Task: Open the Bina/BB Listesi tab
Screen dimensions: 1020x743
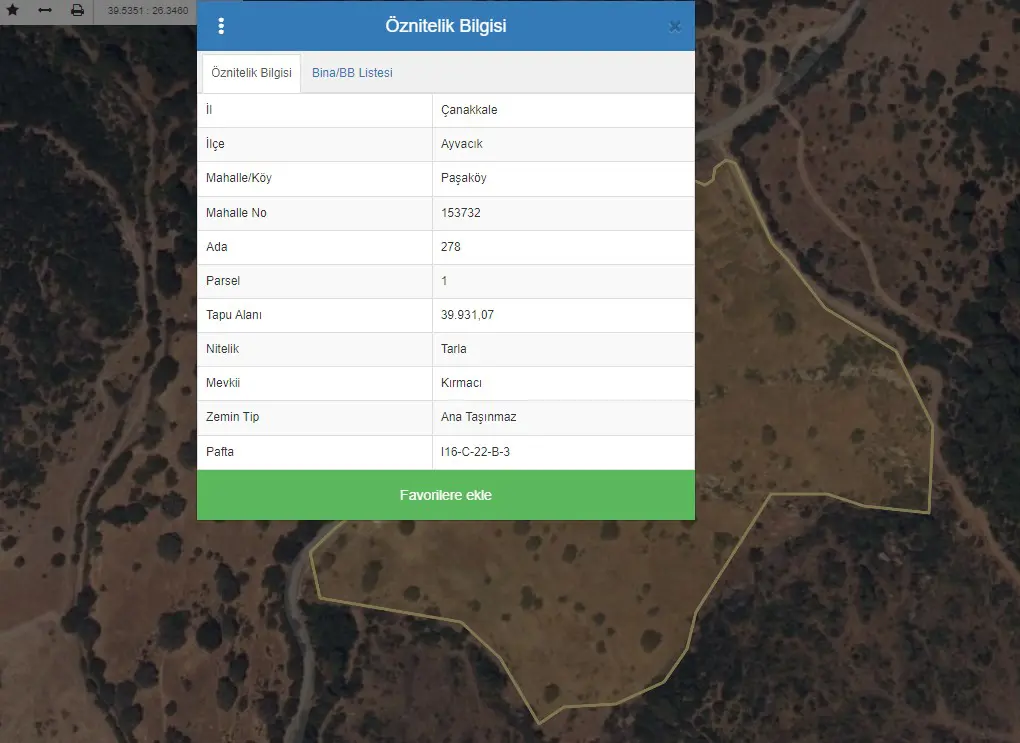Action: coord(352,73)
